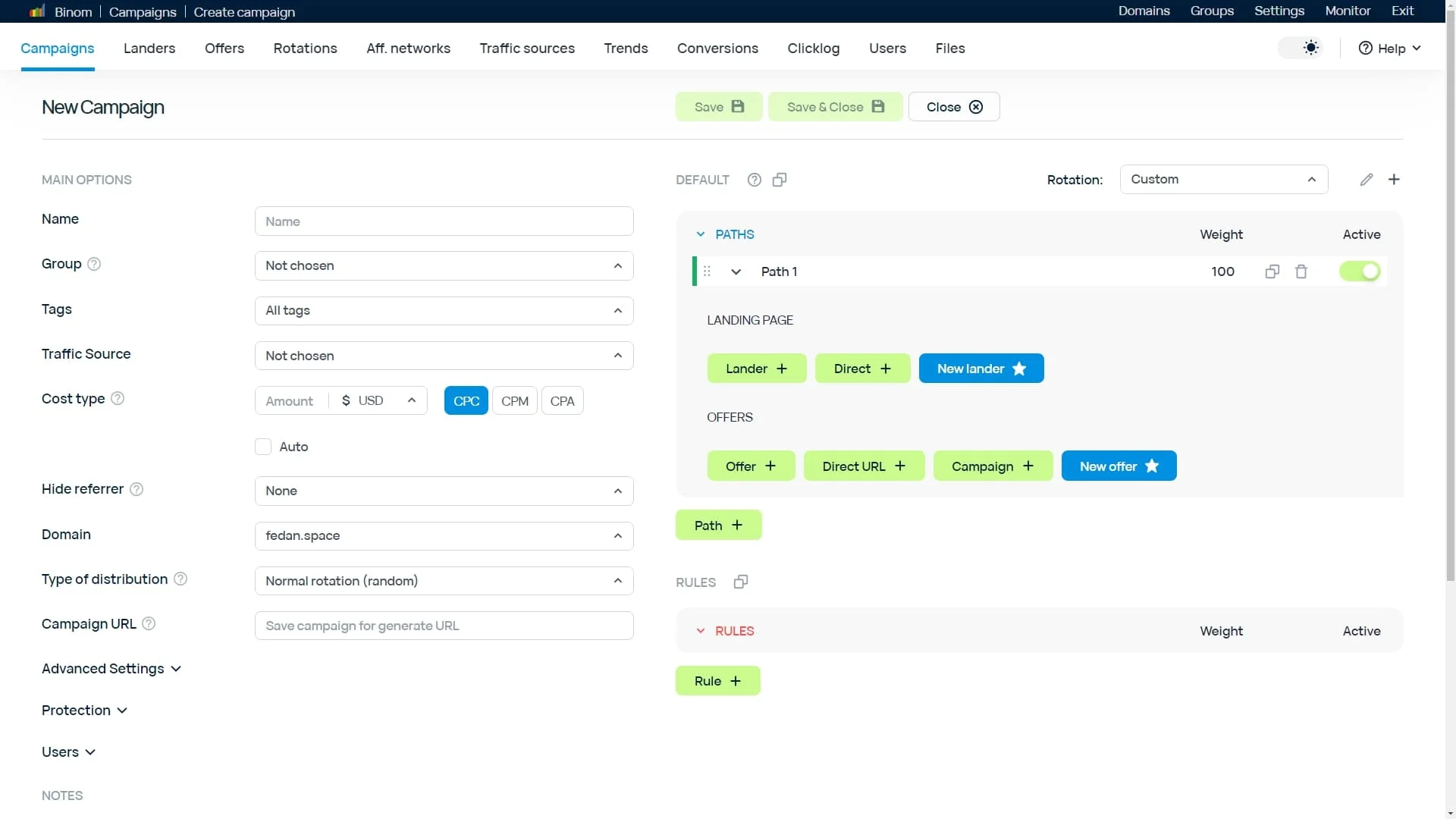Click the Close button

point(954,107)
